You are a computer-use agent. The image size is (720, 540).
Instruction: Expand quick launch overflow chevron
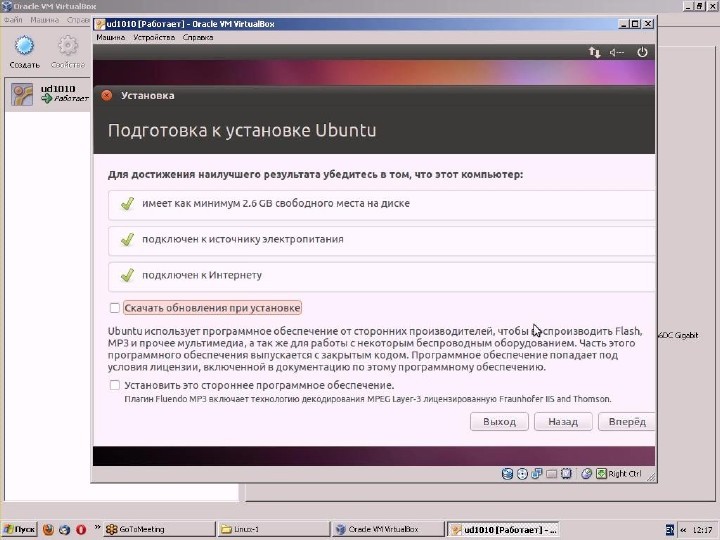click(97, 527)
